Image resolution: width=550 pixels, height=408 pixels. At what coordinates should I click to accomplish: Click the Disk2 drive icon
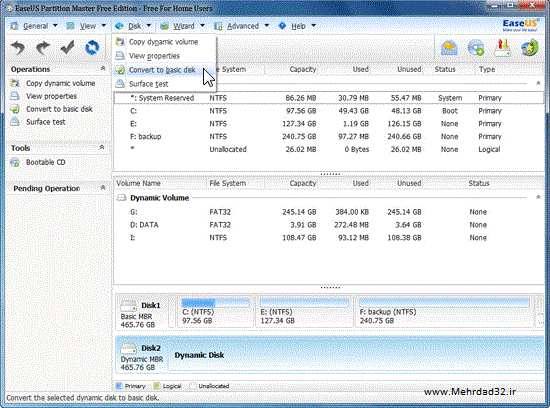[128, 348]
